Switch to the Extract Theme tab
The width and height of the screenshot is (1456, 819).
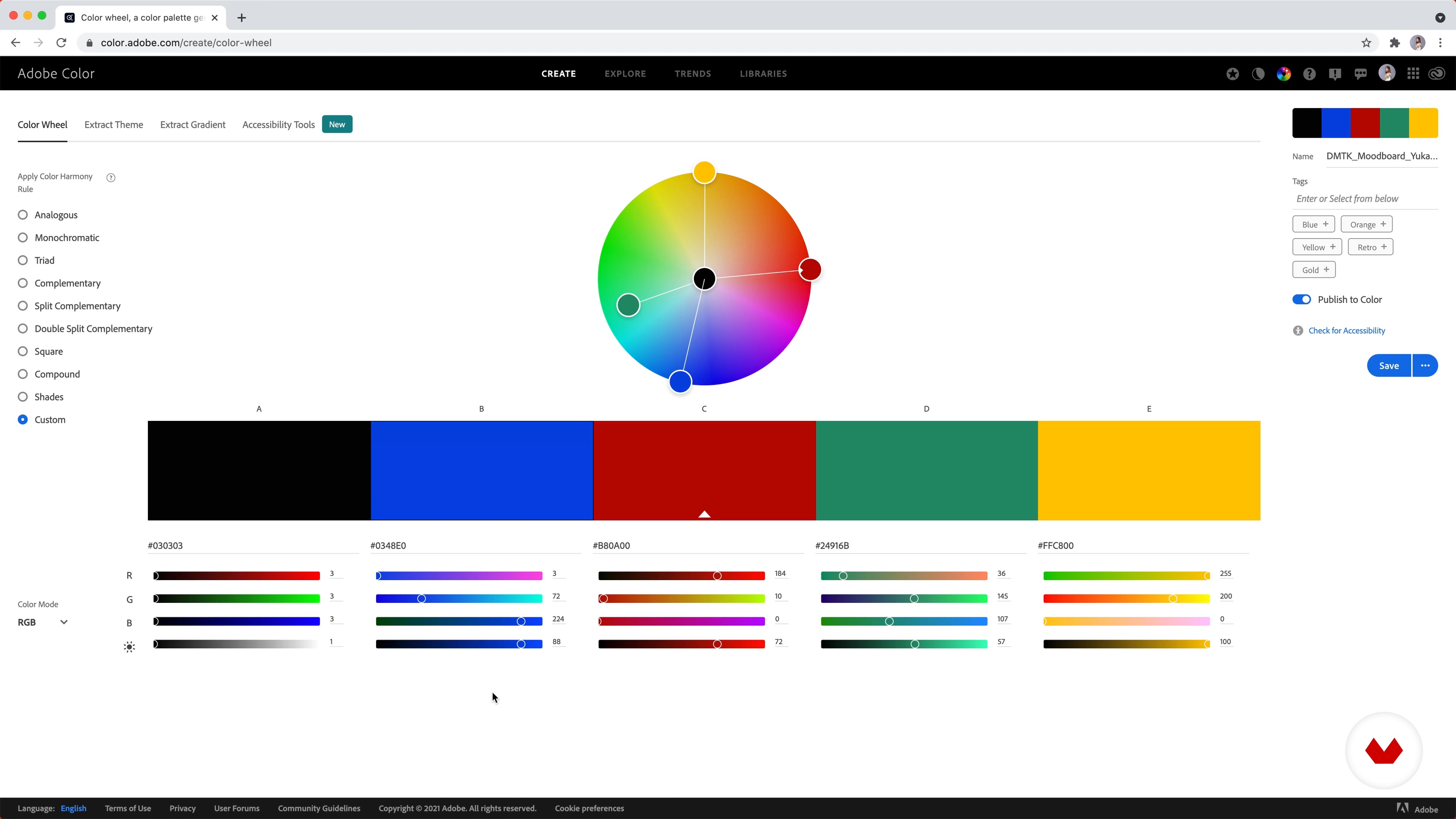coord(114,124)
